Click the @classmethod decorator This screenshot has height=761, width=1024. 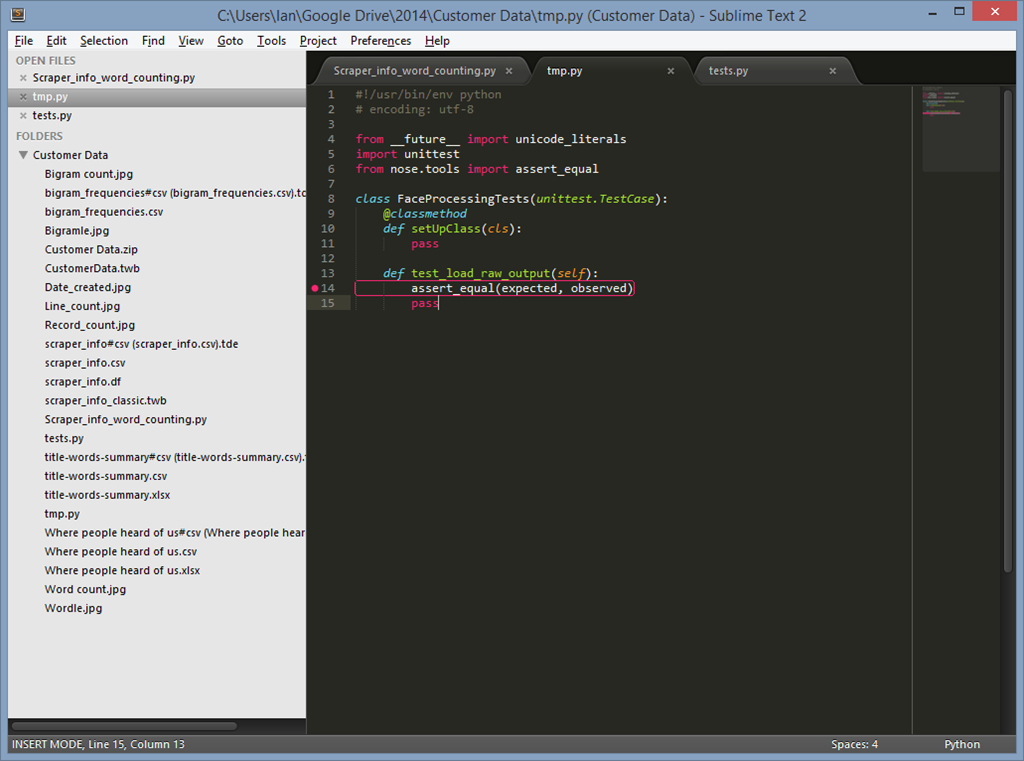click(x=425, y=214)
